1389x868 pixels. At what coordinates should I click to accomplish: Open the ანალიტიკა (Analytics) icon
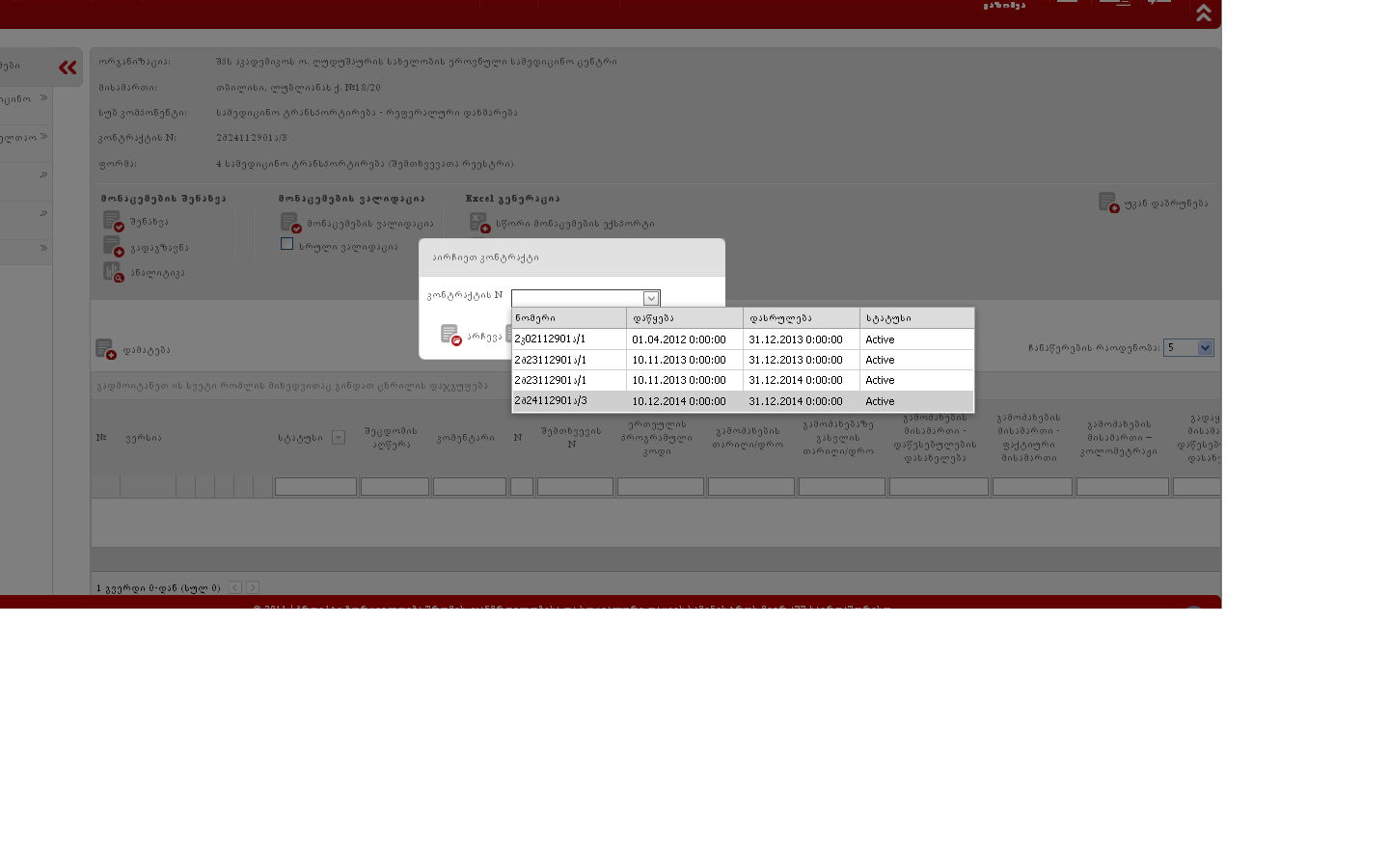pyautogui.click(x=113, y=273)
